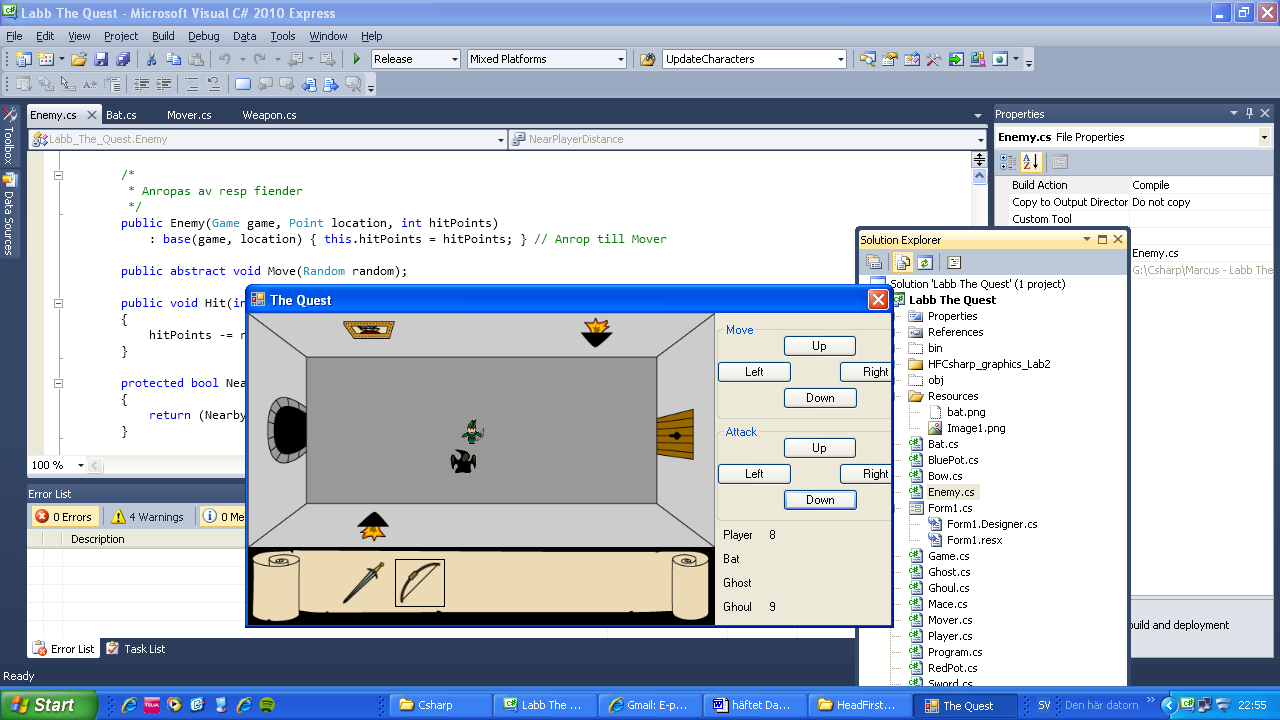The width and height of the screenshot is (1280, 720).
Task: Switch to the Bat.cs tab
Action: (x=121, y=115)
